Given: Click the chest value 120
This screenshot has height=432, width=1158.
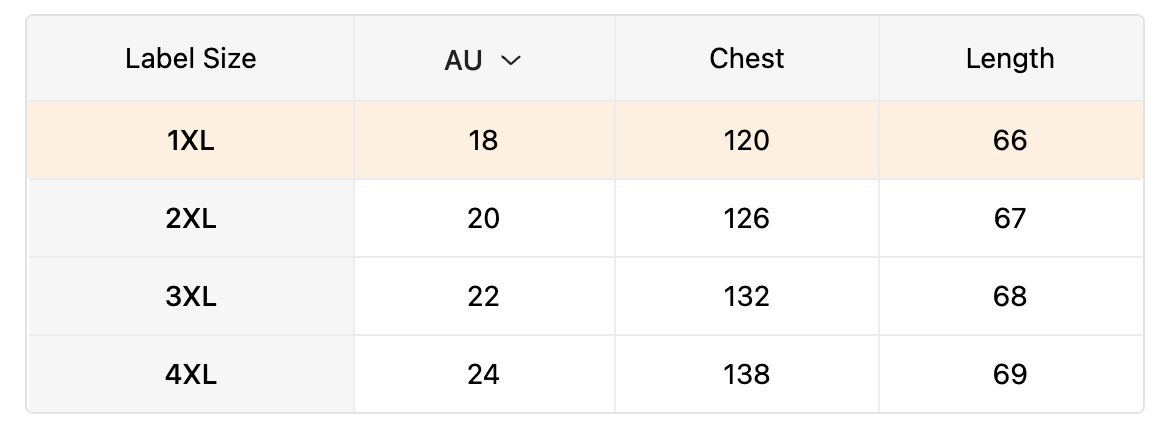Looking at the screenshot, I should pos(747,140).
